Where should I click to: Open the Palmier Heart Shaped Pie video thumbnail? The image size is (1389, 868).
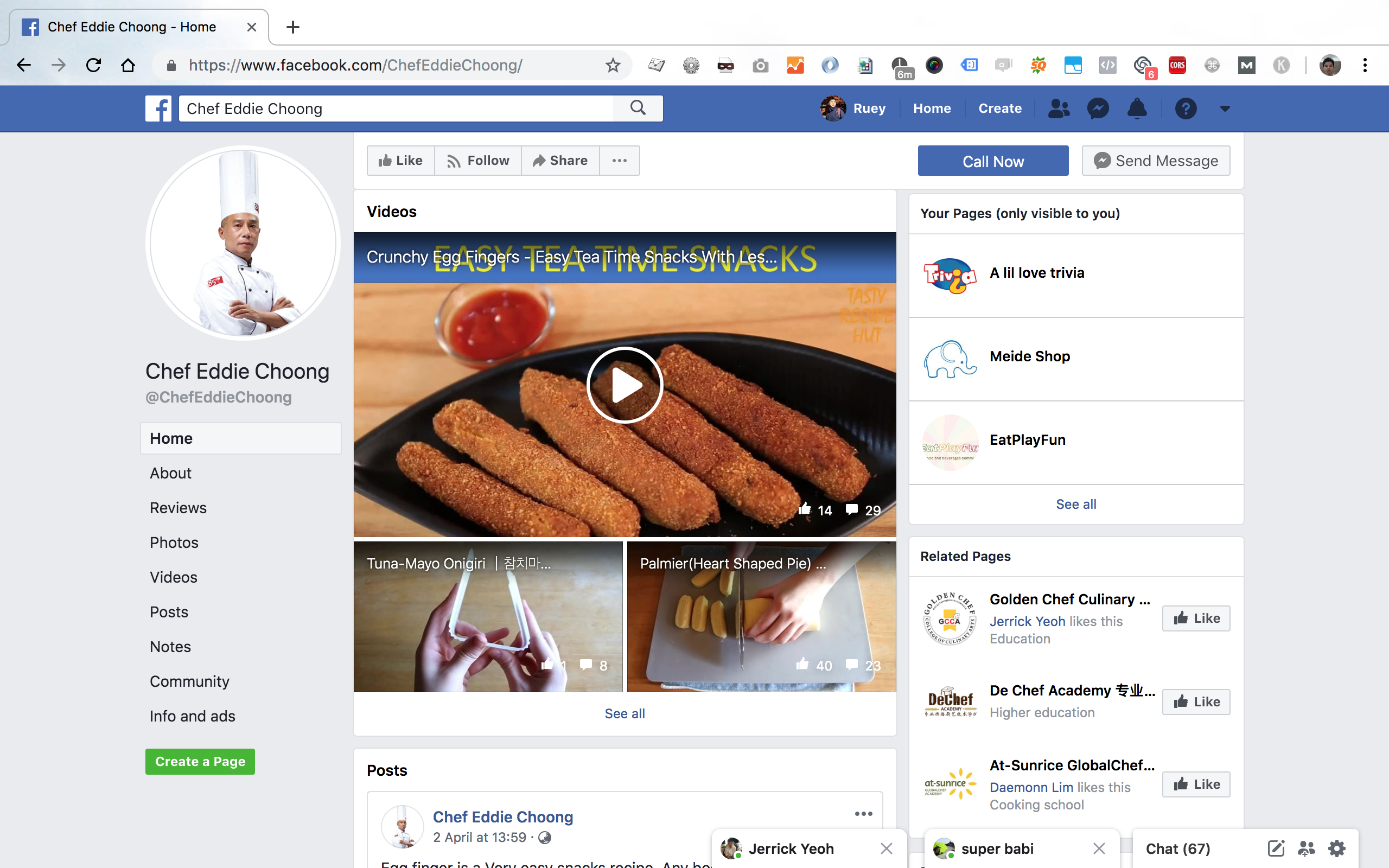point(761,617)
